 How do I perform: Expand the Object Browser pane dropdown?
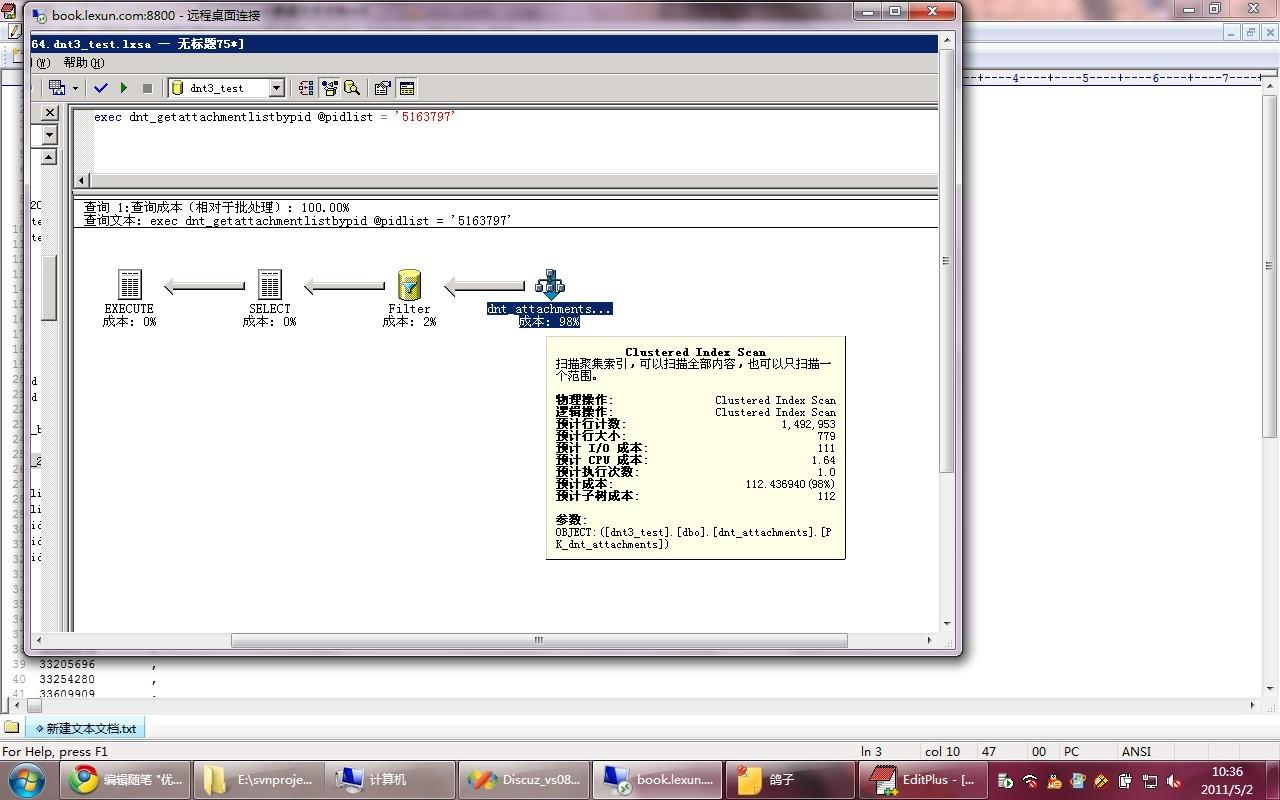(x=49, y=135)
